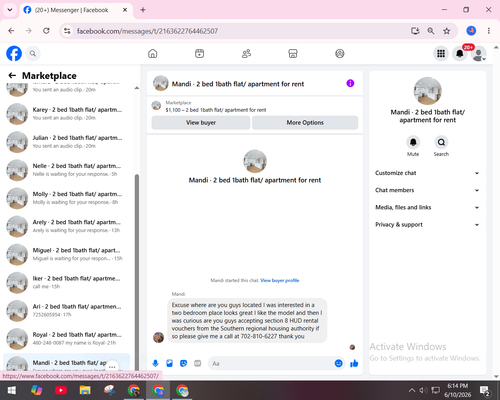Screen dimensions: 500x400
Task: Click the purple conversation information icon
Action: pos(350,83)
